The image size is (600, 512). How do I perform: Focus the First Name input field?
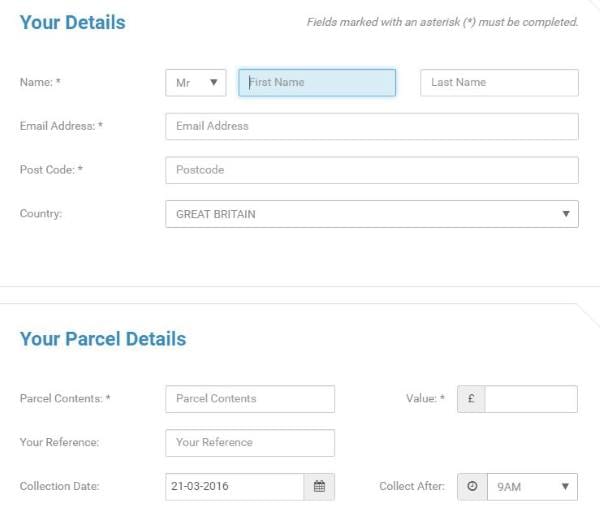click(x=317, y=83)
